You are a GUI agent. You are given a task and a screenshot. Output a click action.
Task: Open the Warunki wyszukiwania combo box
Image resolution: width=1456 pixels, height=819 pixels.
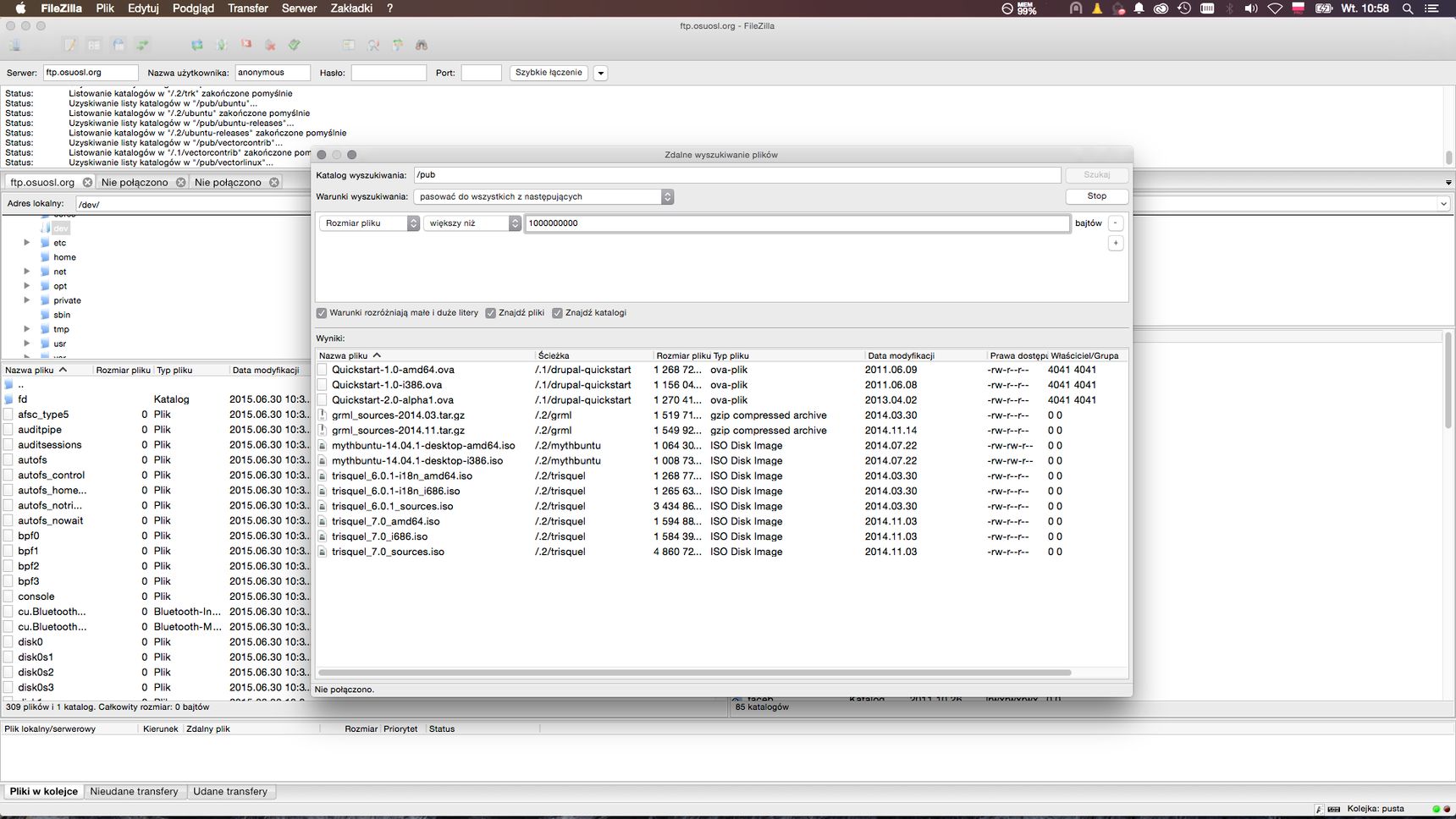[x=543, y=197]
